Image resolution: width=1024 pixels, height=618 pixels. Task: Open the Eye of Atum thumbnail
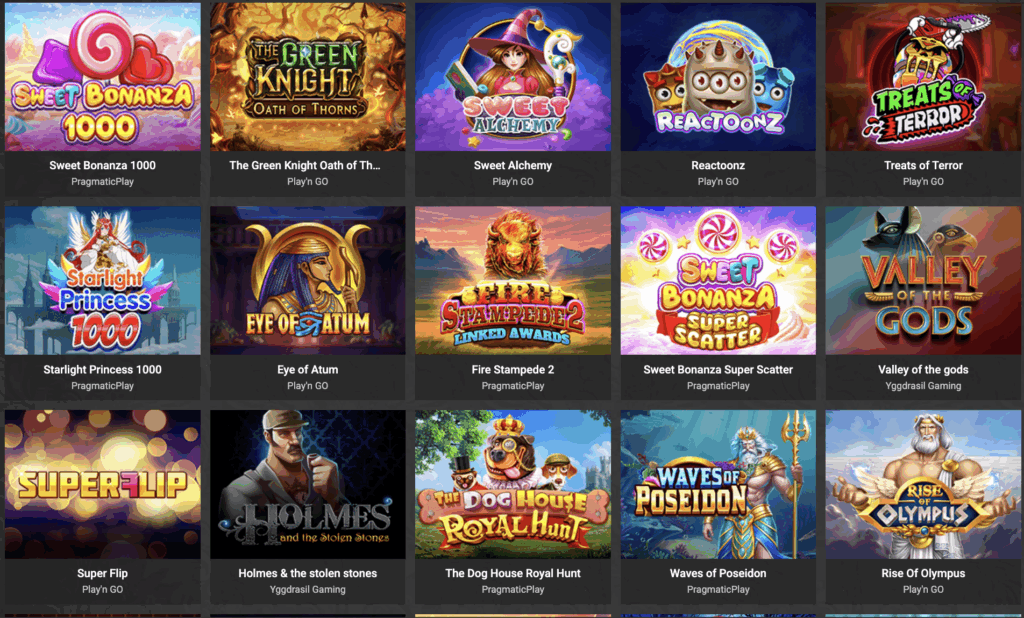308,281
